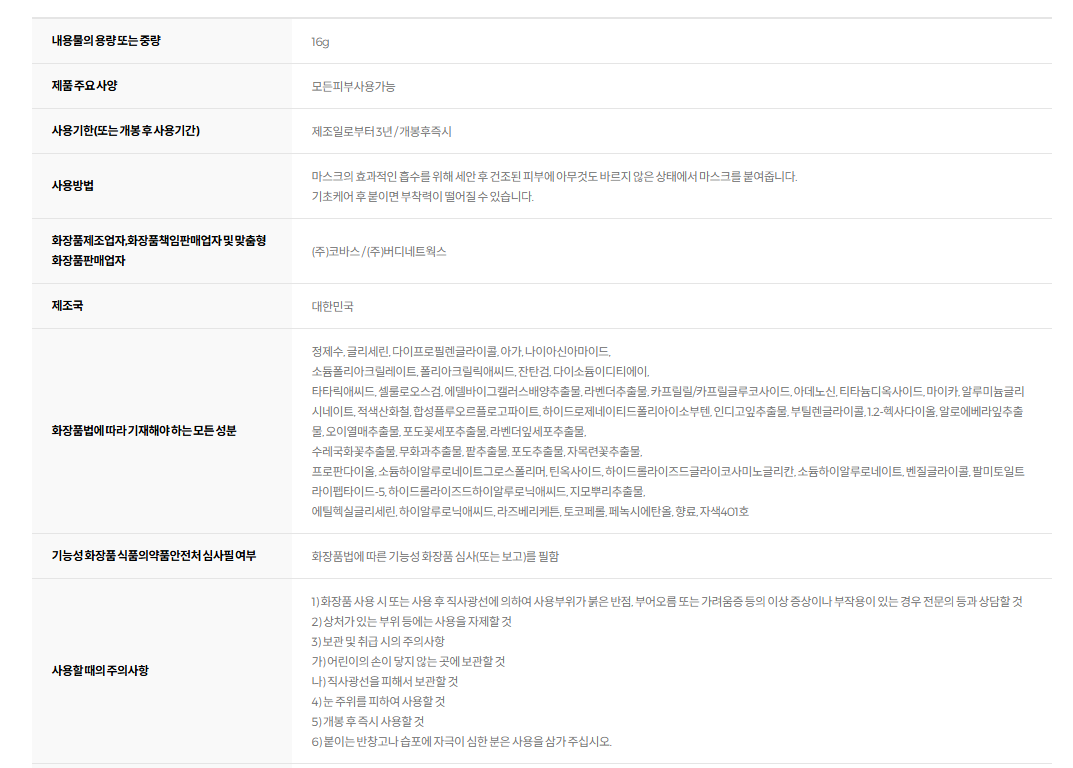Click the '16g' weight value
Screen dimensions: 1073x768
(x=320, y=42)
